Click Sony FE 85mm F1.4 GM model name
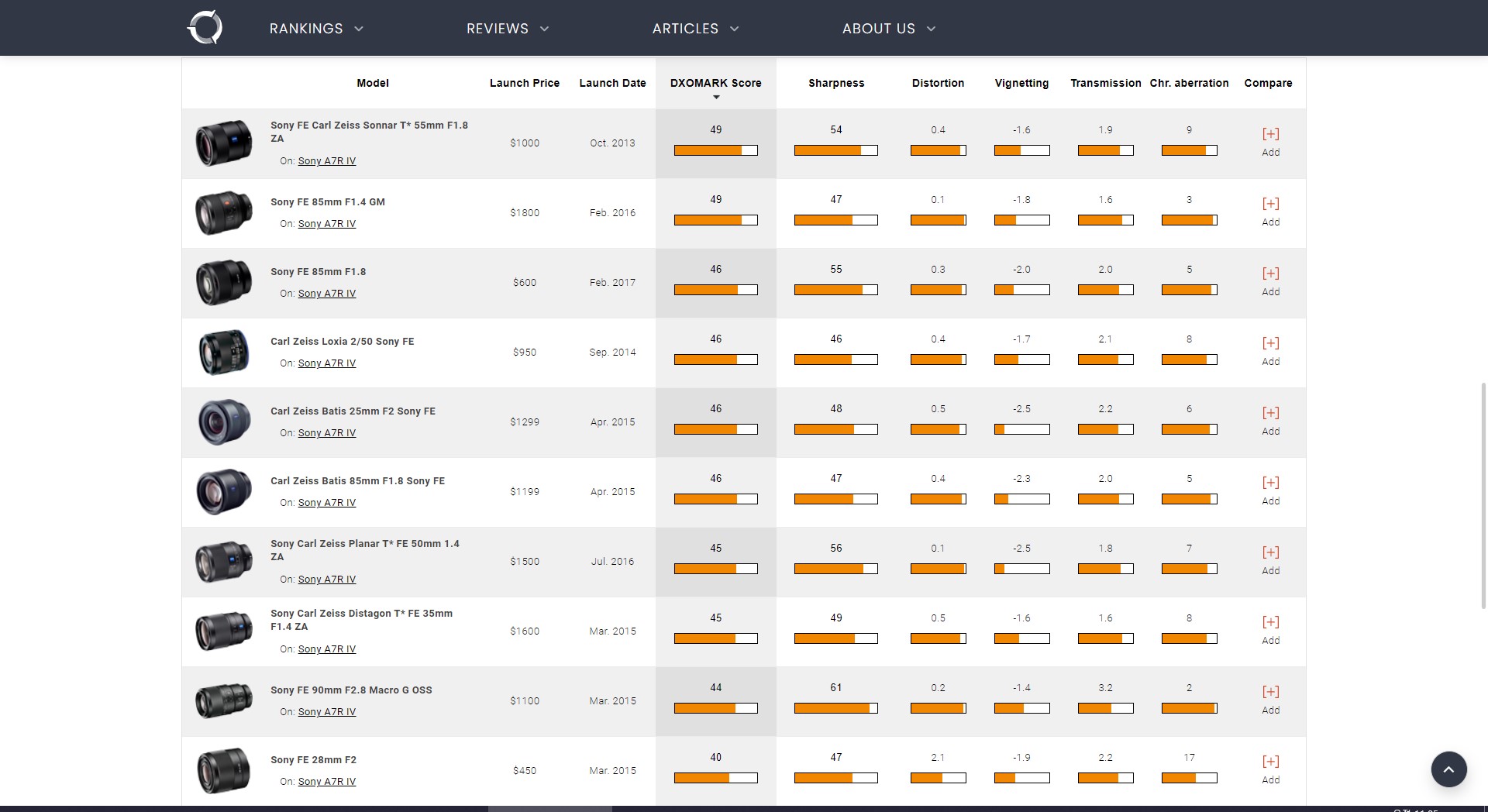1488x812 pixels. tap(328, 202)
